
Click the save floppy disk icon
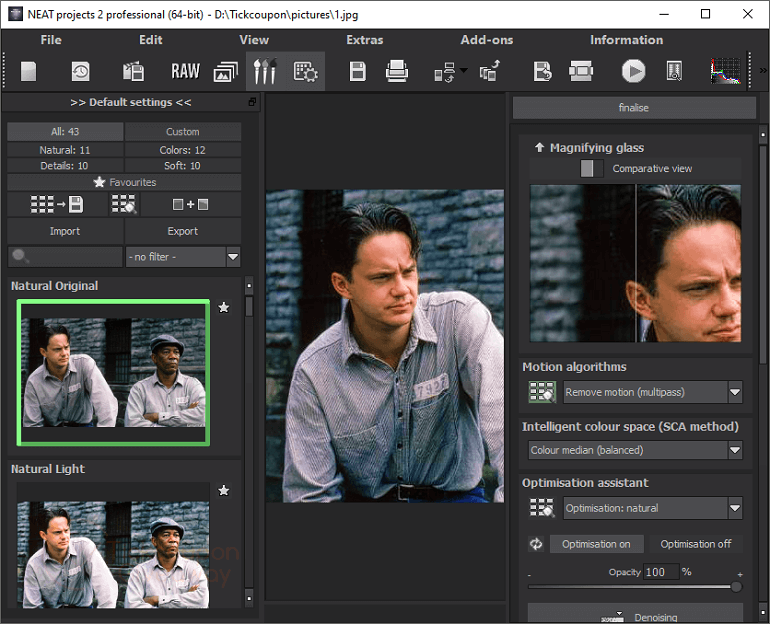(x=358, y=71)
